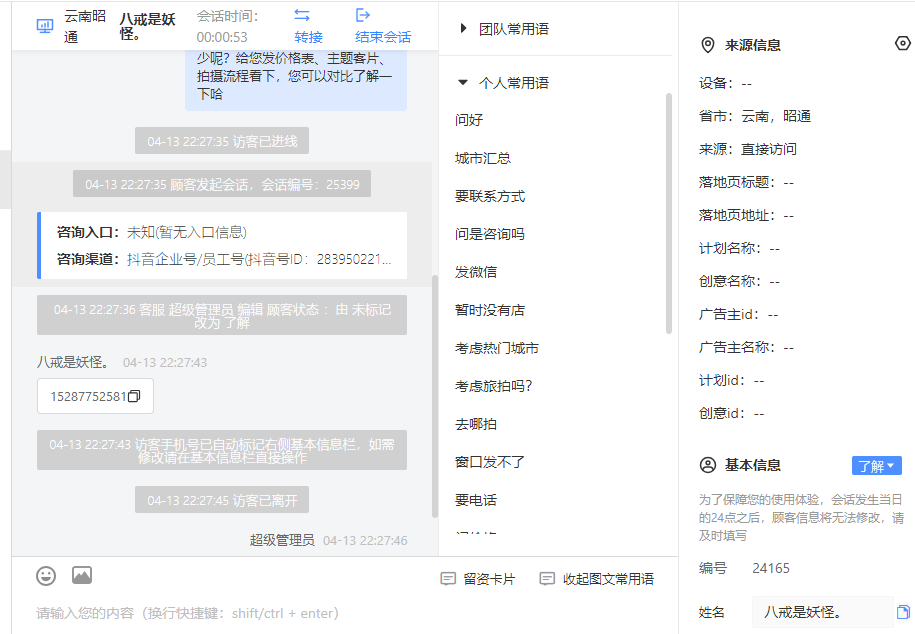Image resolution: width=915 pixels, height=634 pixels.
Task: Click the 创意名称 entry
Action: coord(739,281)
